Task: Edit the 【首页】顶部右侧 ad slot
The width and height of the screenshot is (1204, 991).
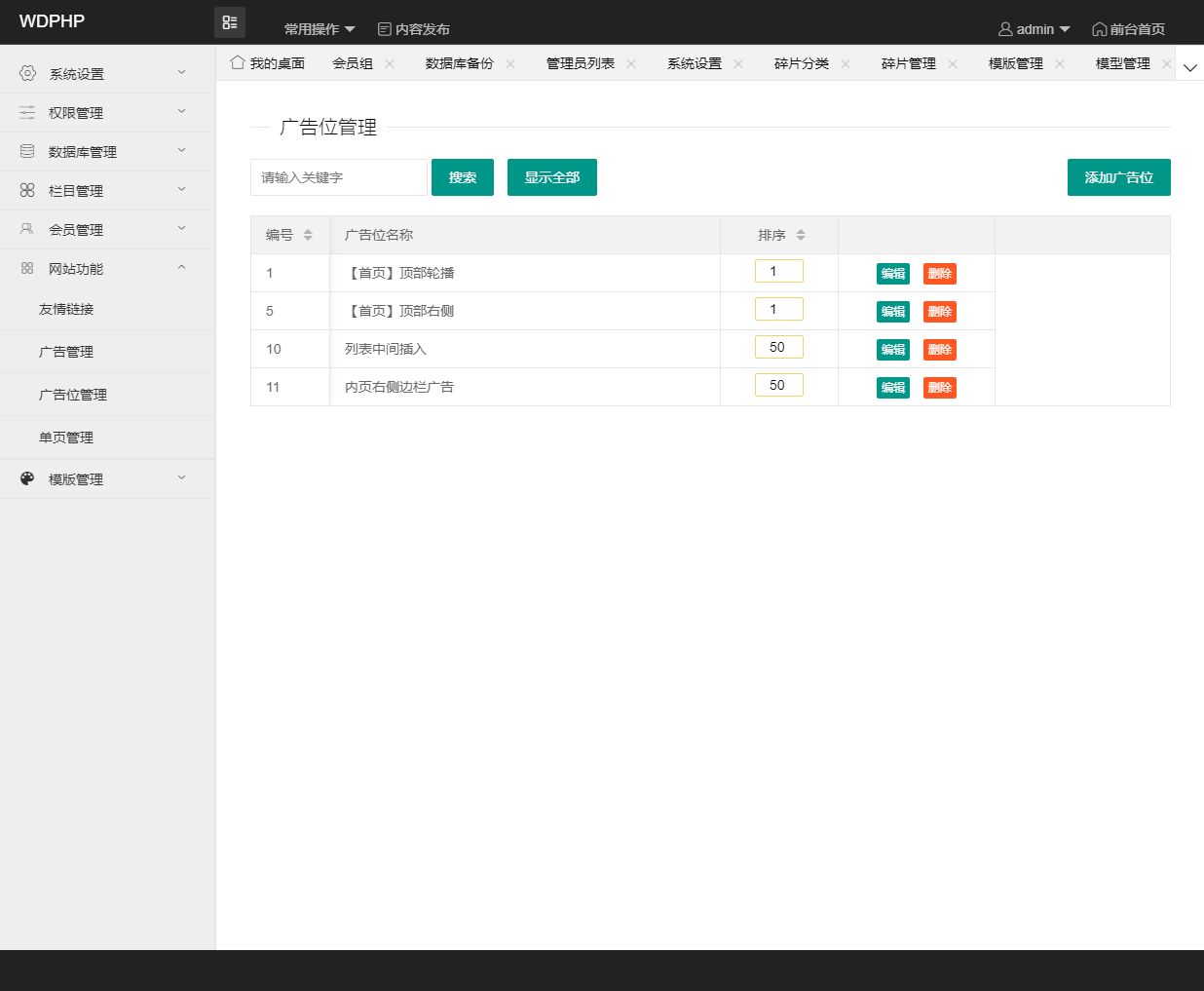Action: click(x=893, y=312)
